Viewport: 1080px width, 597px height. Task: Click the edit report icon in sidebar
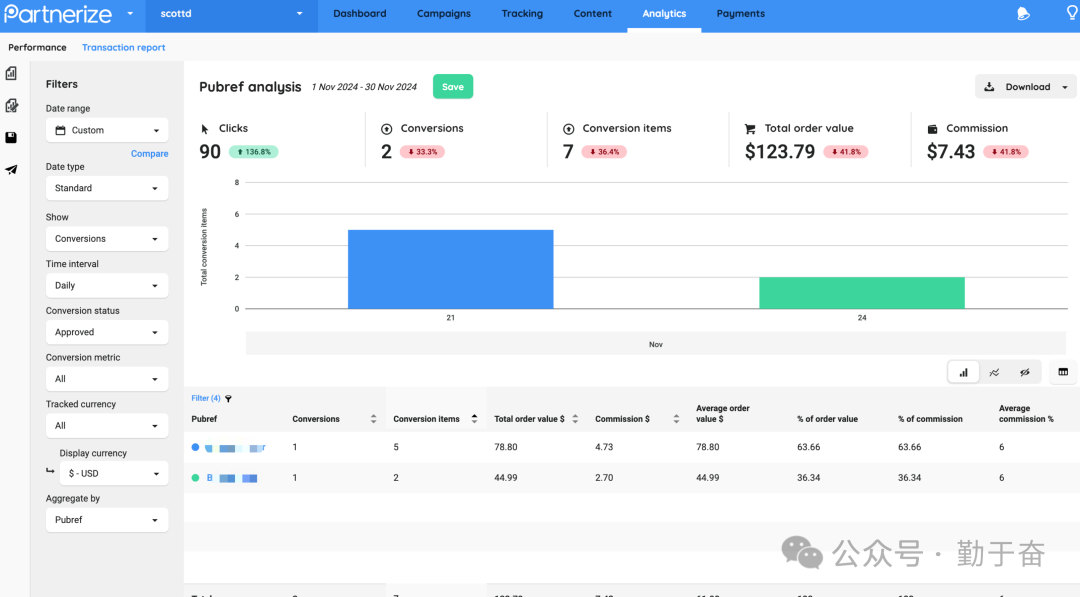coord(11,105)
